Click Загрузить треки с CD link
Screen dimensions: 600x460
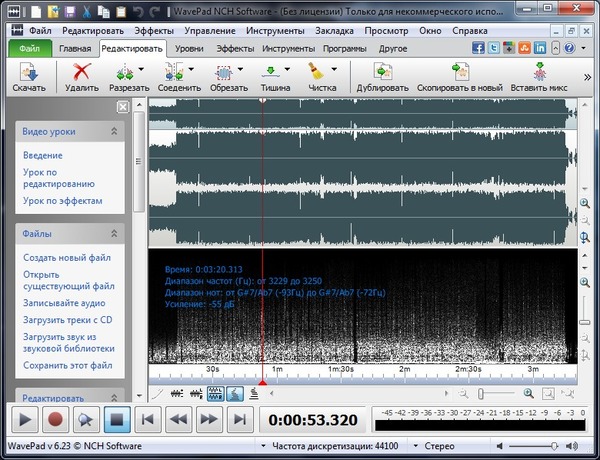pyautogui.click(x=68, y=320)
